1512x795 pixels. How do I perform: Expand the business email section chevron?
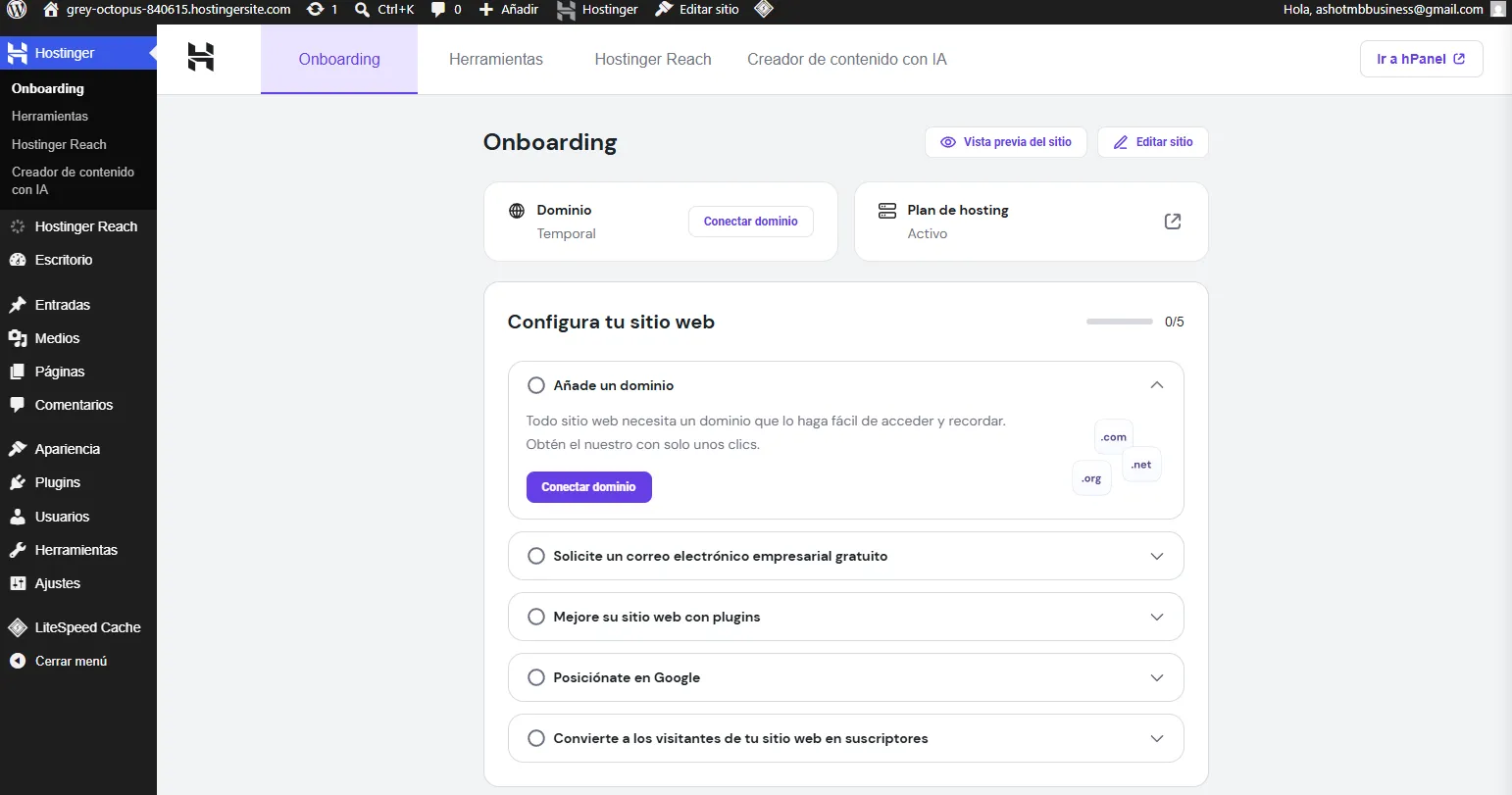coord(1157,556)
